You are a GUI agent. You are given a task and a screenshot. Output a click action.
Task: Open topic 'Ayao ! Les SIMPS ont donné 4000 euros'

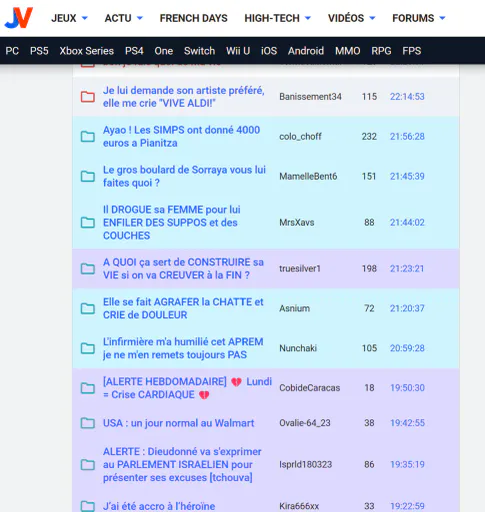pyautogui.click(x=181, y=136)
